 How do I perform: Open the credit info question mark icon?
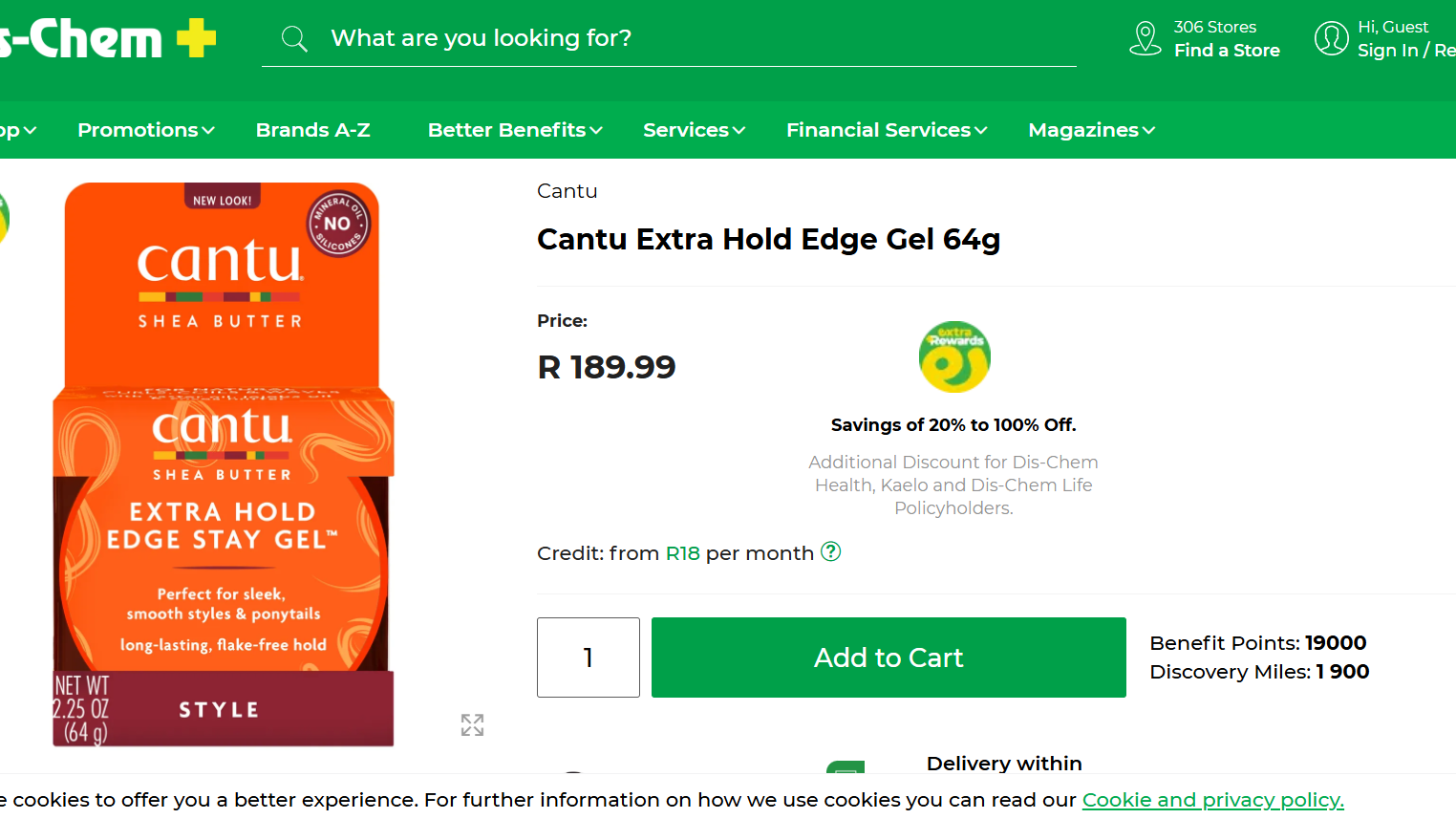(831, 551)
